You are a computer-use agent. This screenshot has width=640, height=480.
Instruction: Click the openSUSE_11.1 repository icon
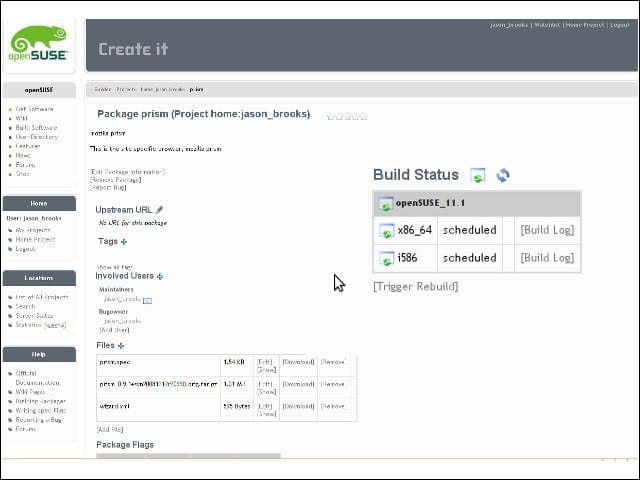(385, 204)
